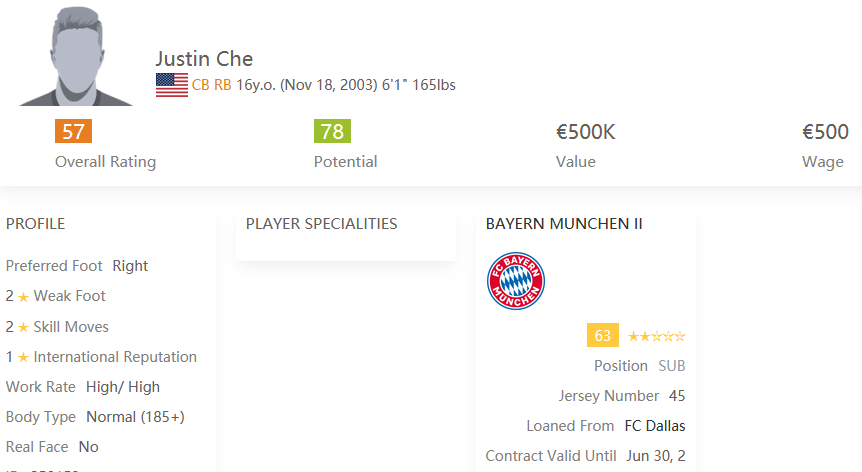Click the player silhouette avatar image
Image resolution: width=862 pixels, height=472 pixels.
[x=76, y=55]
